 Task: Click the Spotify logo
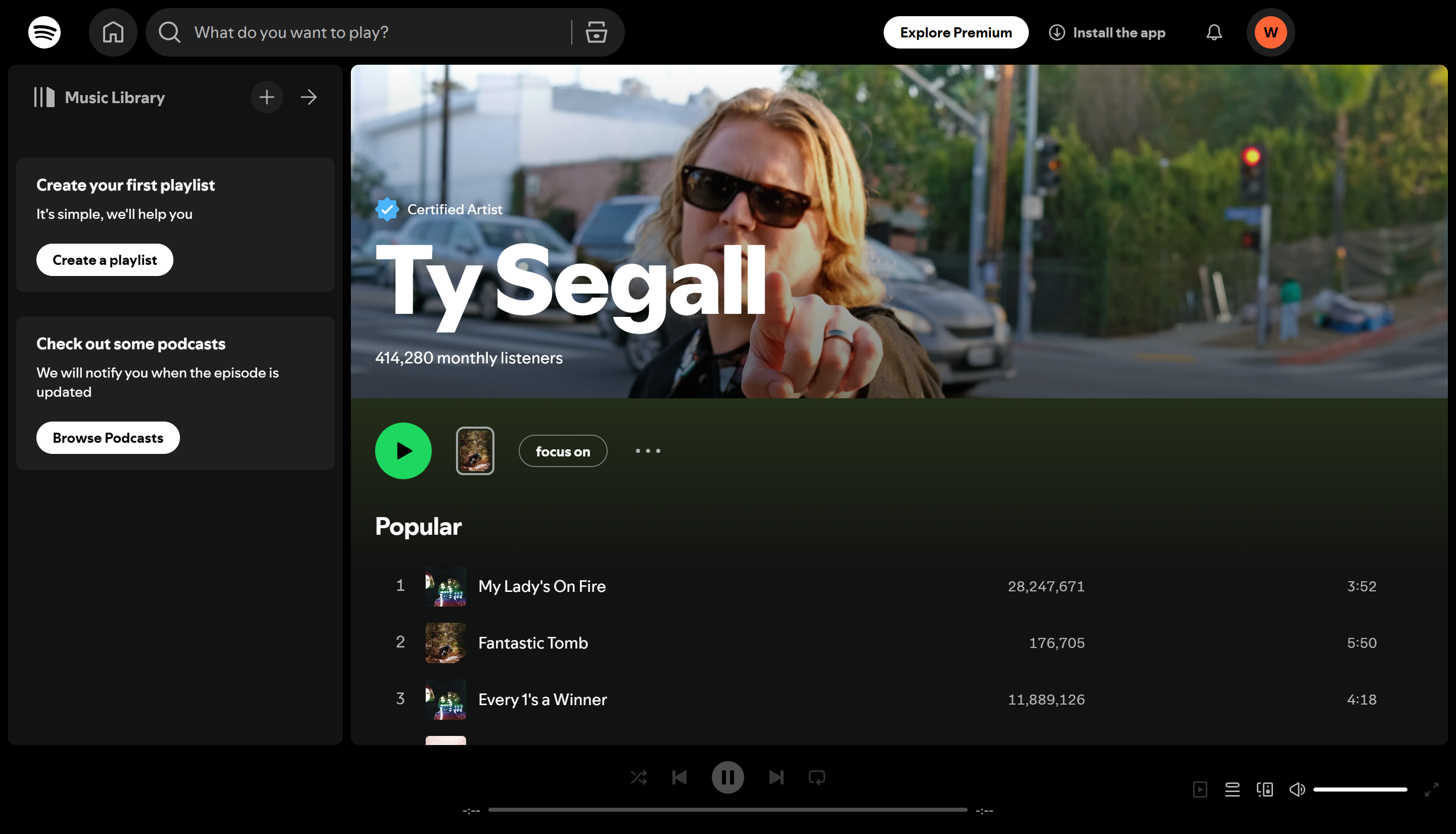pos(44,33)
